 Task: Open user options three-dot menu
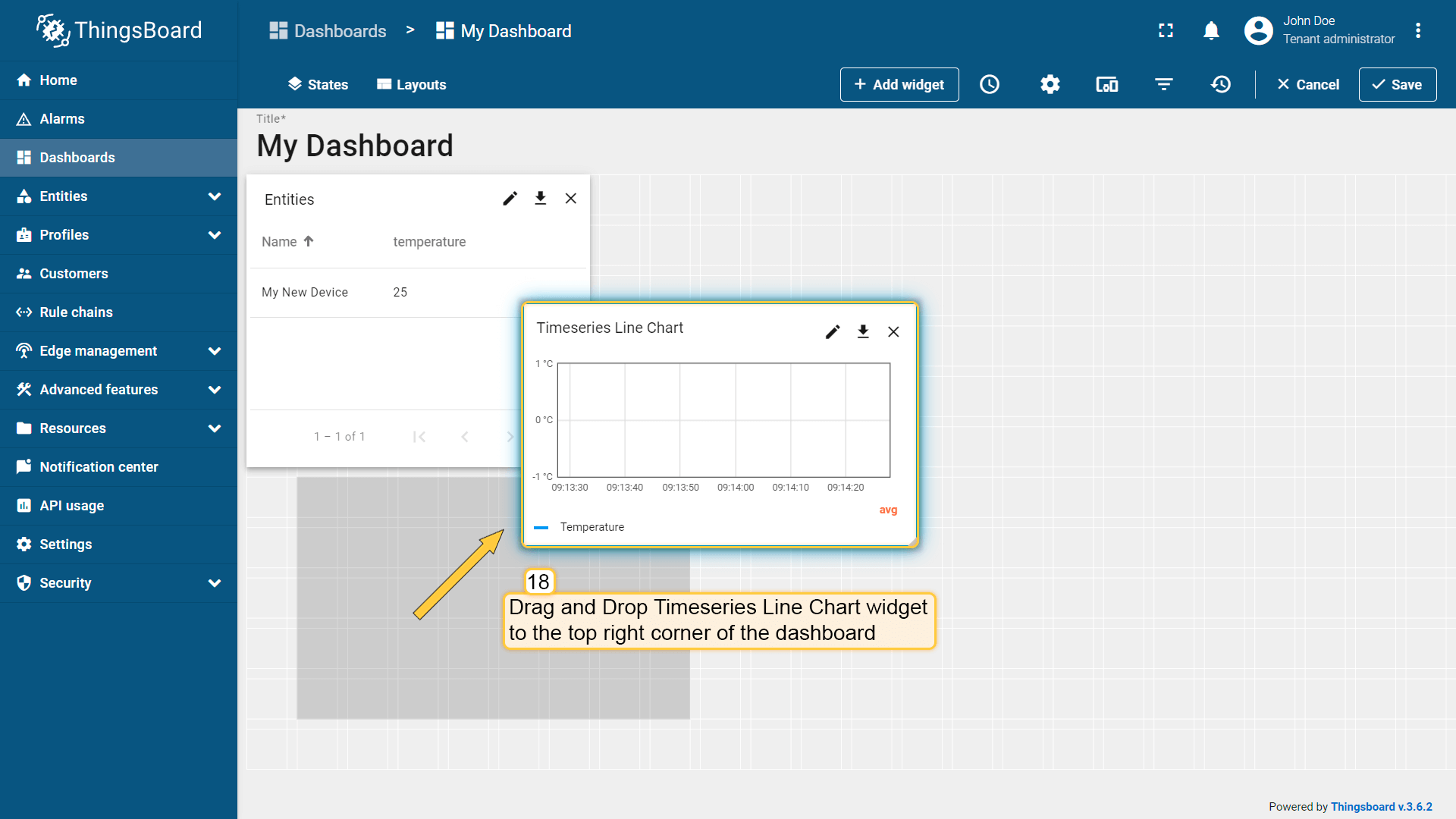tap(1417, 30)
